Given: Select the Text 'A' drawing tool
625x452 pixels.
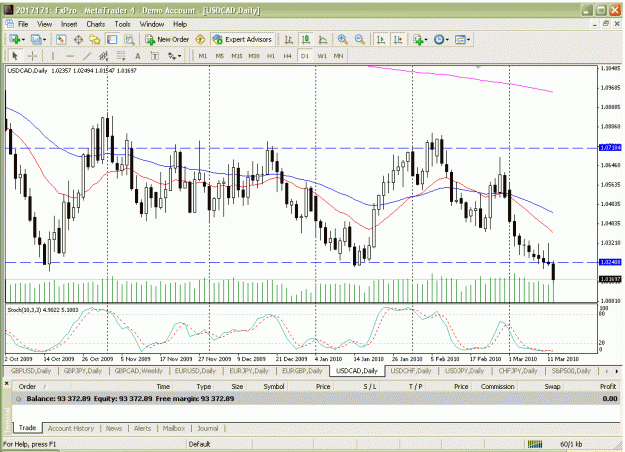Looking at the screenshot, I should click(138, 56).
